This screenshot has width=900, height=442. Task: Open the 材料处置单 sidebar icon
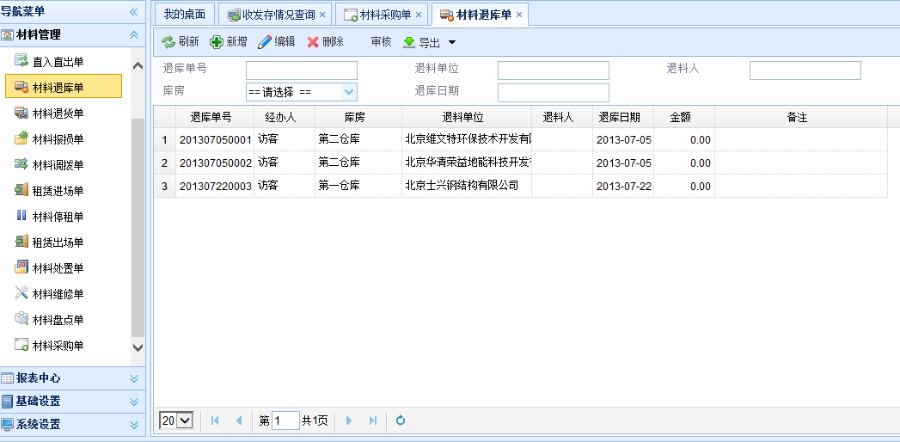[x=21, y=268]
